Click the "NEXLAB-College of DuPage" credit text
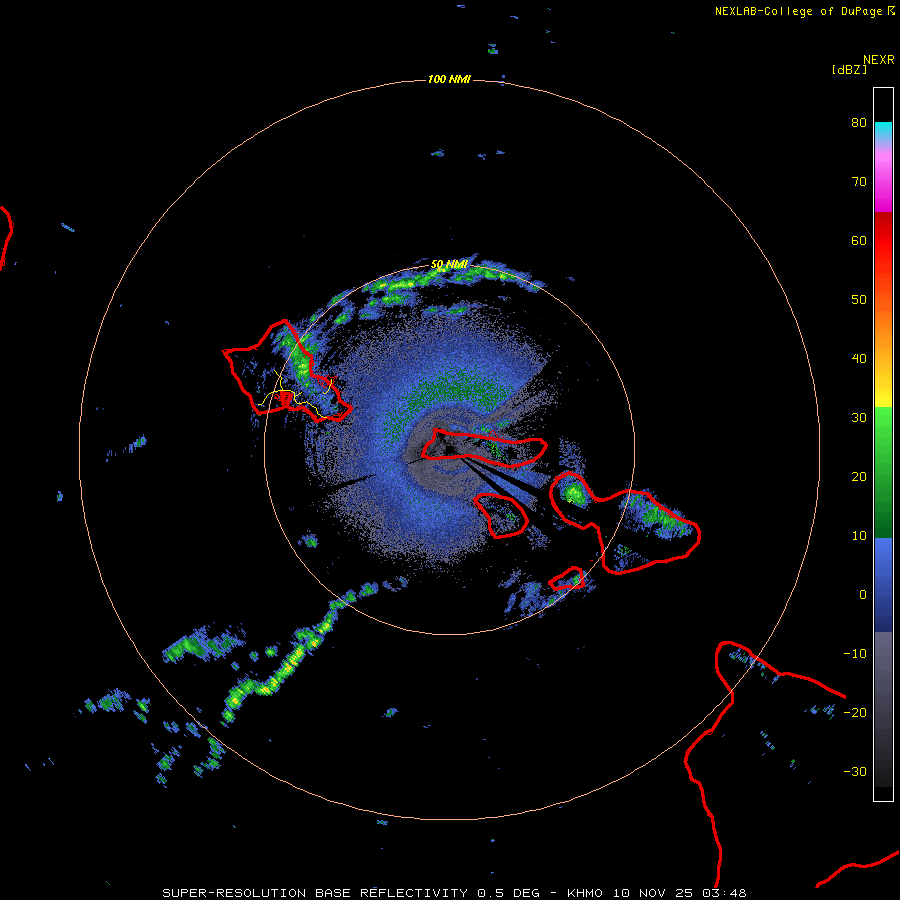 point(798,11)
